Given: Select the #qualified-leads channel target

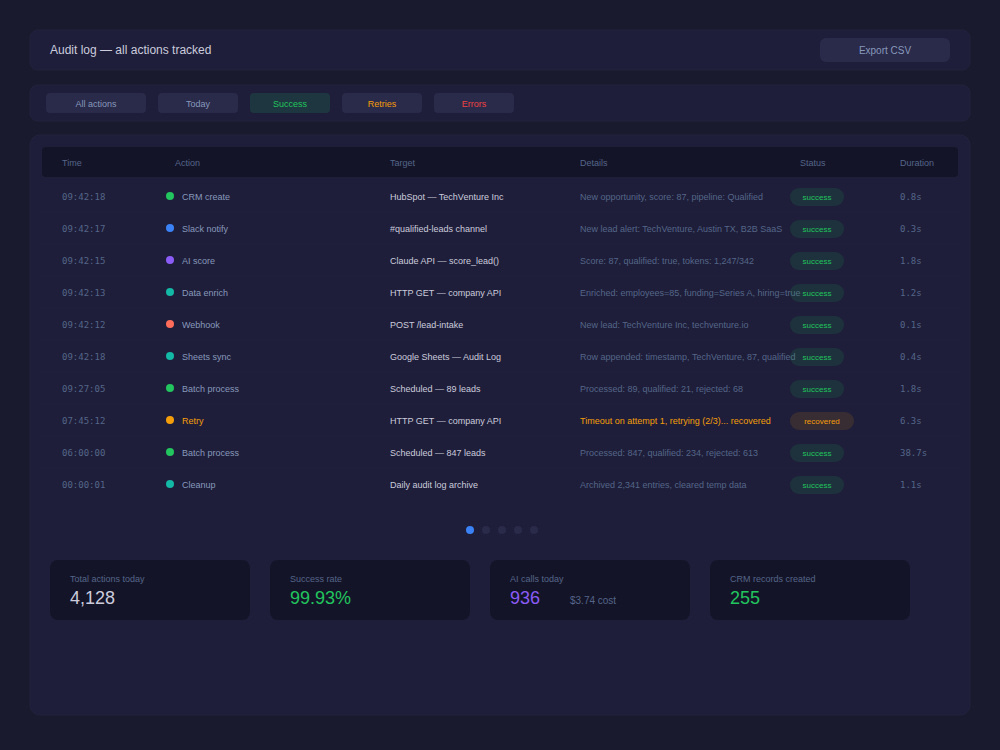Looking at the screenshot, I should 438,228.
